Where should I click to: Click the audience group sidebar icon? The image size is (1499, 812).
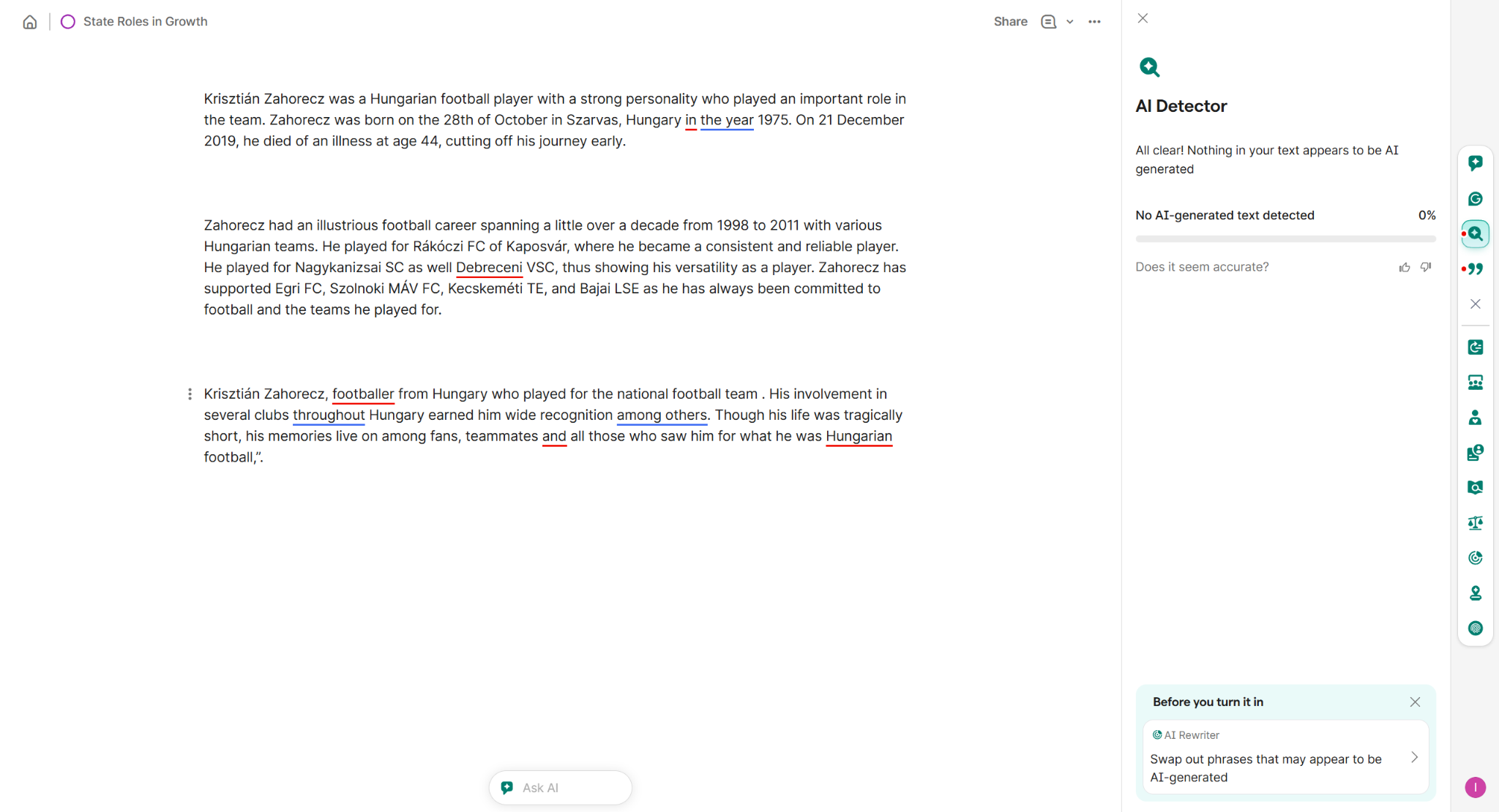point(1475,383)
